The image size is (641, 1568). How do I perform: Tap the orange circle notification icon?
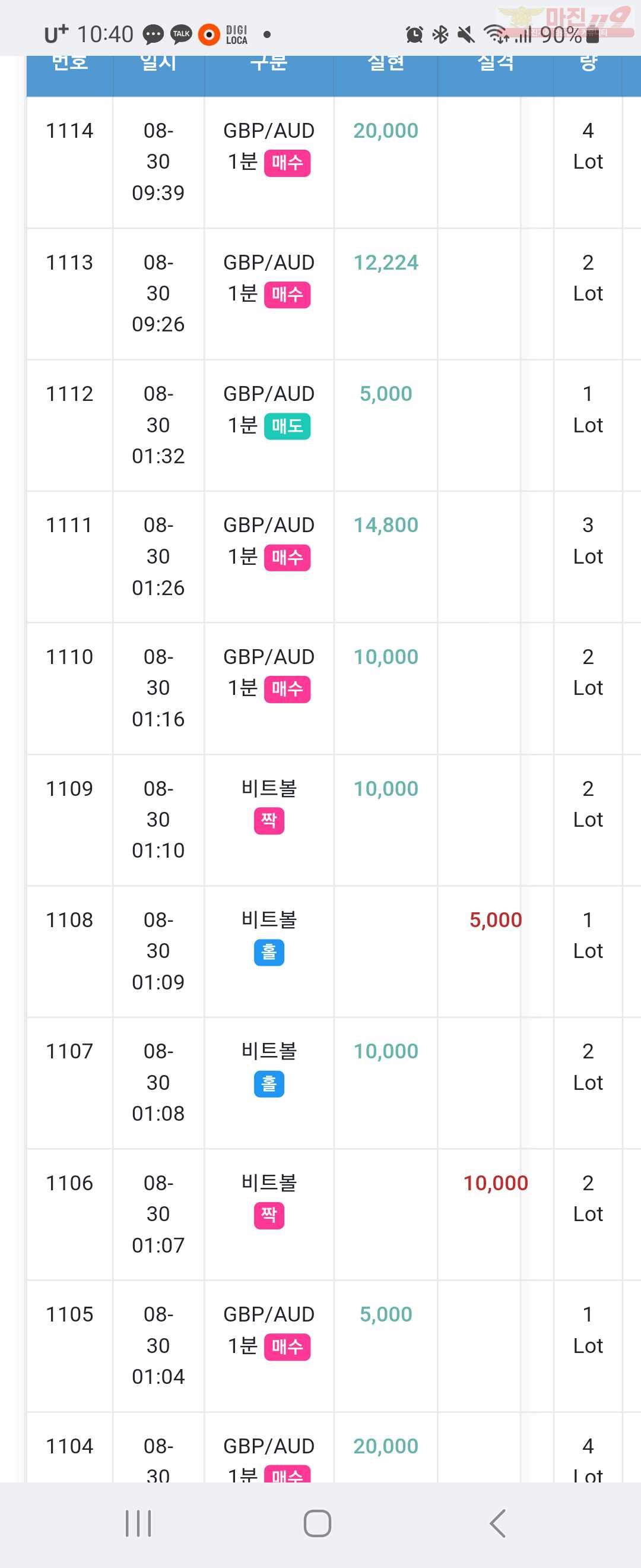208,34
